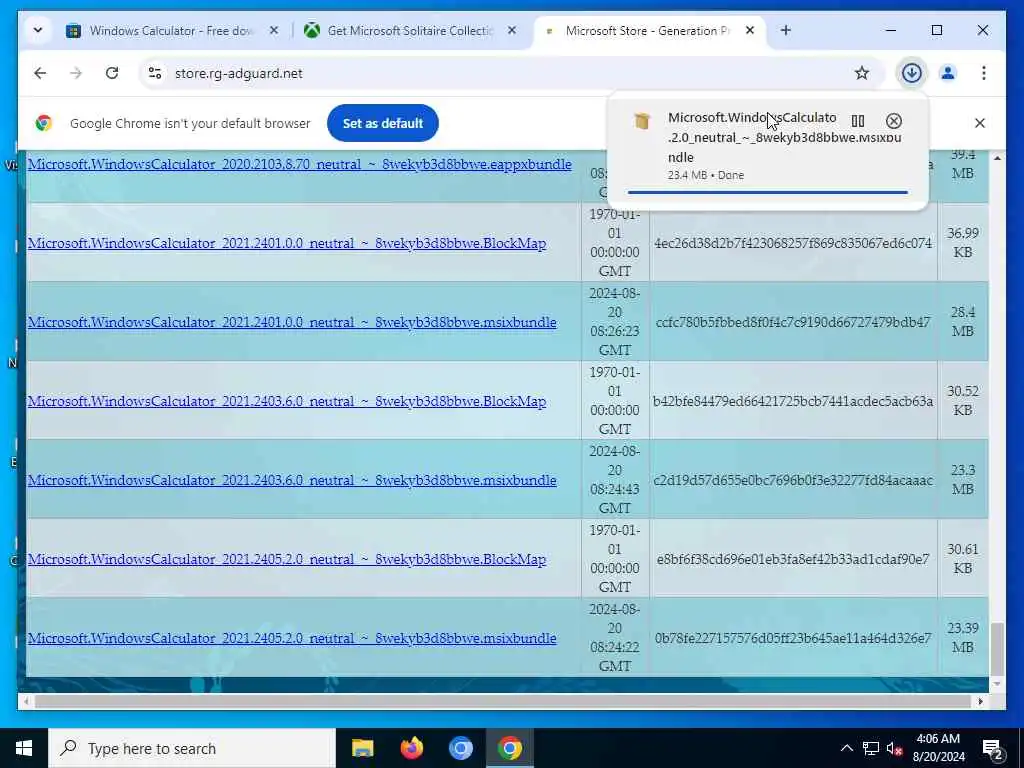Click the muted volume tray icon

[x=895, y=748]
